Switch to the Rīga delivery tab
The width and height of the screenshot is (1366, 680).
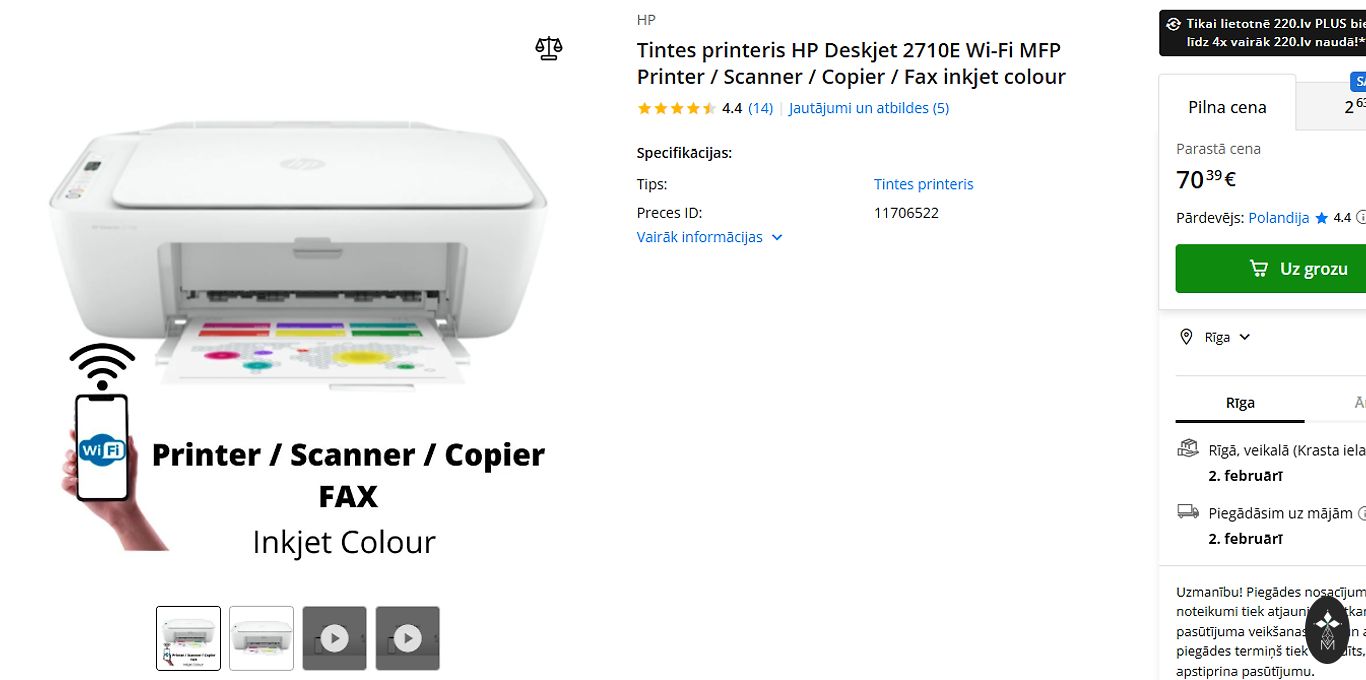(x=1240, y=403)
